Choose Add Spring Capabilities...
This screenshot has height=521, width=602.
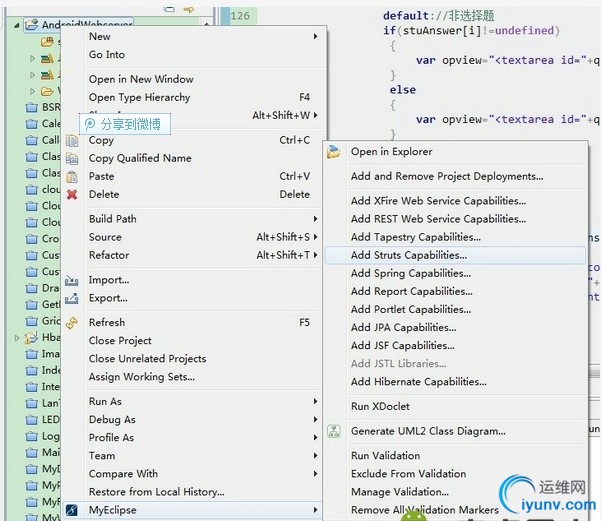tap(411, 273)
